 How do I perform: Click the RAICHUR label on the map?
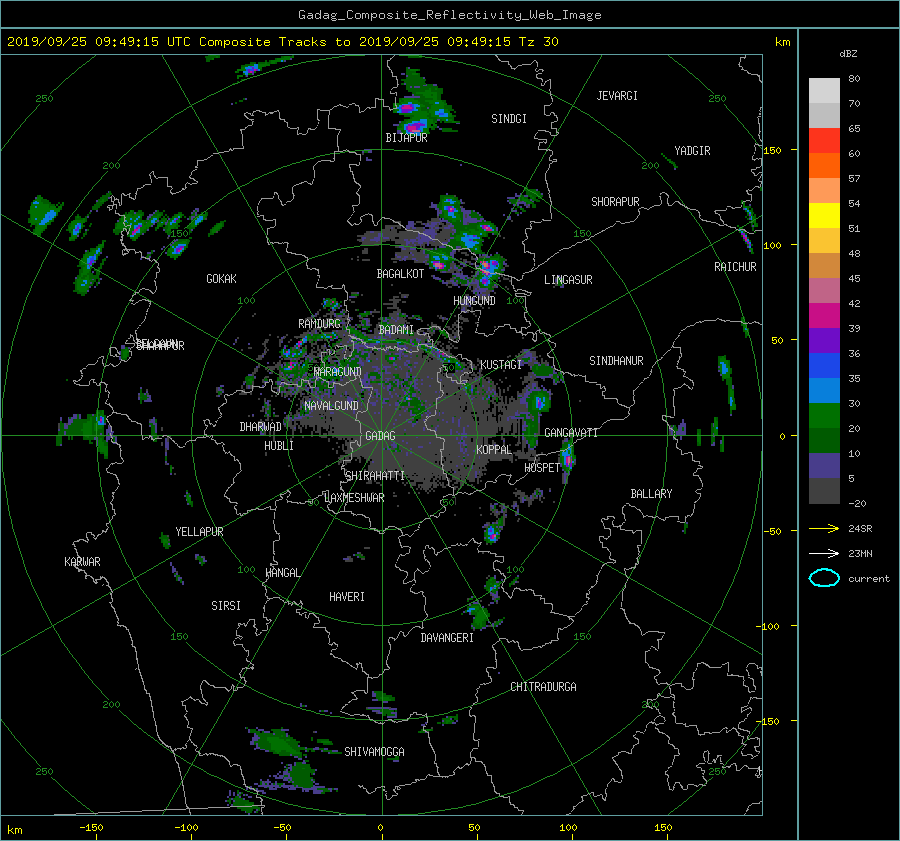[x=735, y=267]
